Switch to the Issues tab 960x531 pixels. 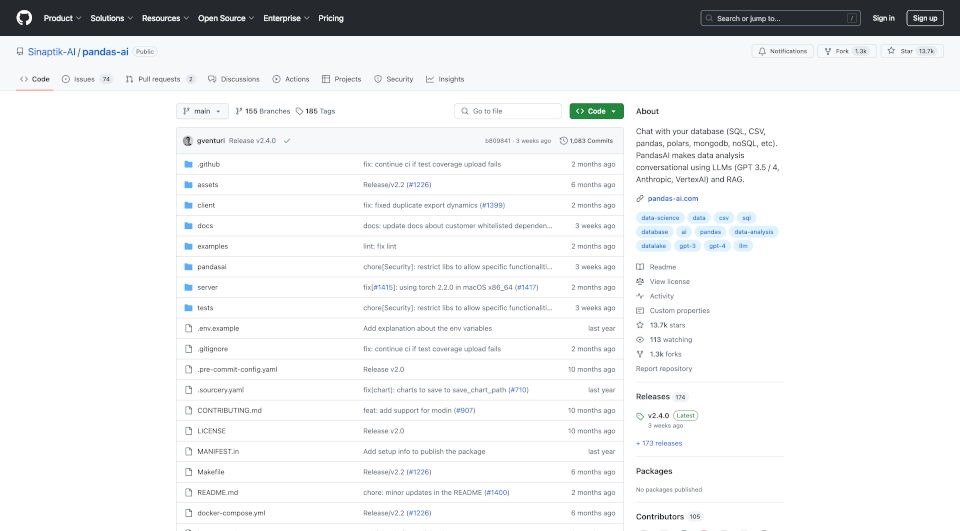click(x=87, y=79)
